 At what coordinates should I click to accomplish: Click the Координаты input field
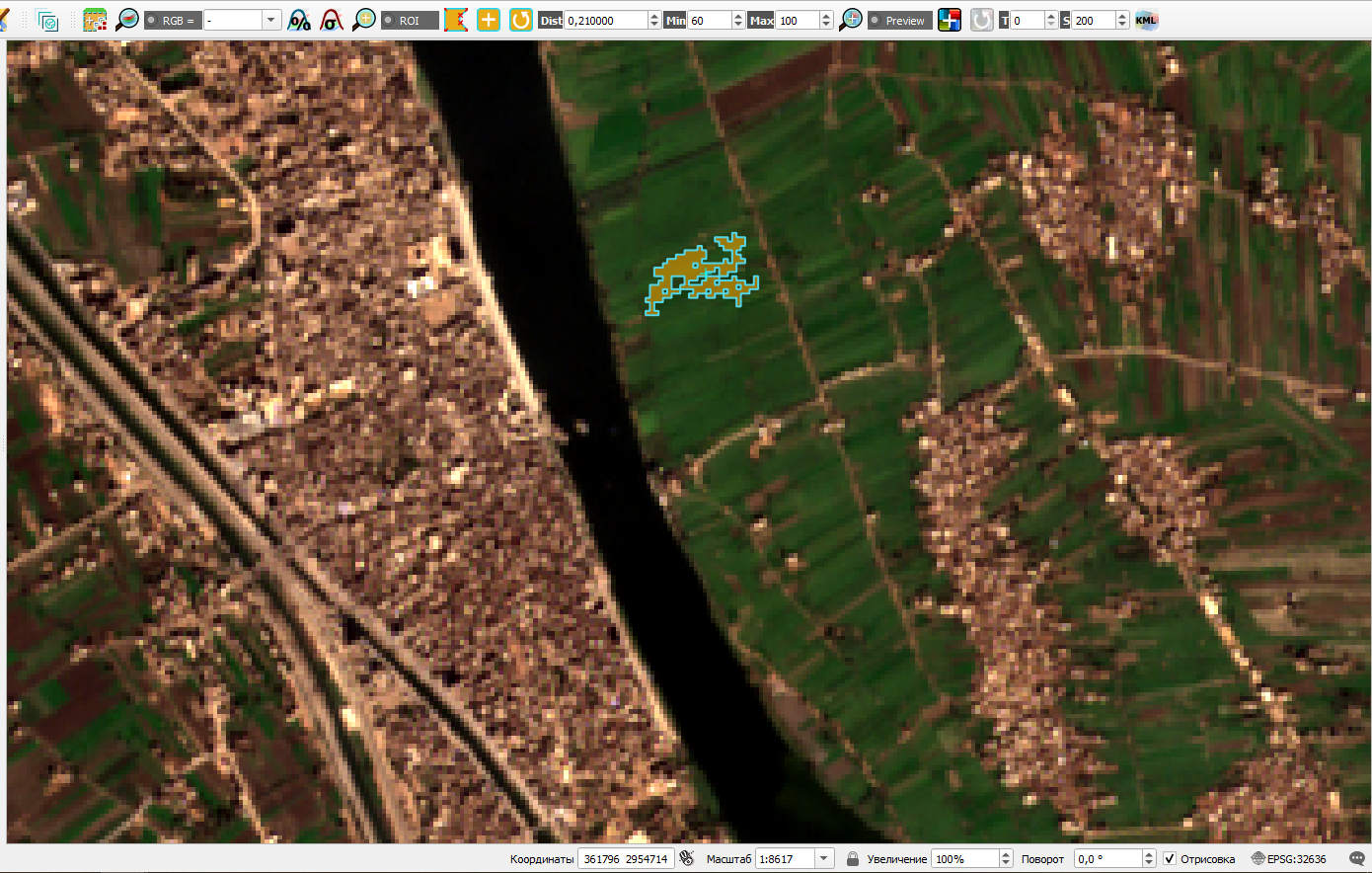pyautogui.click(x=626, y=859)
